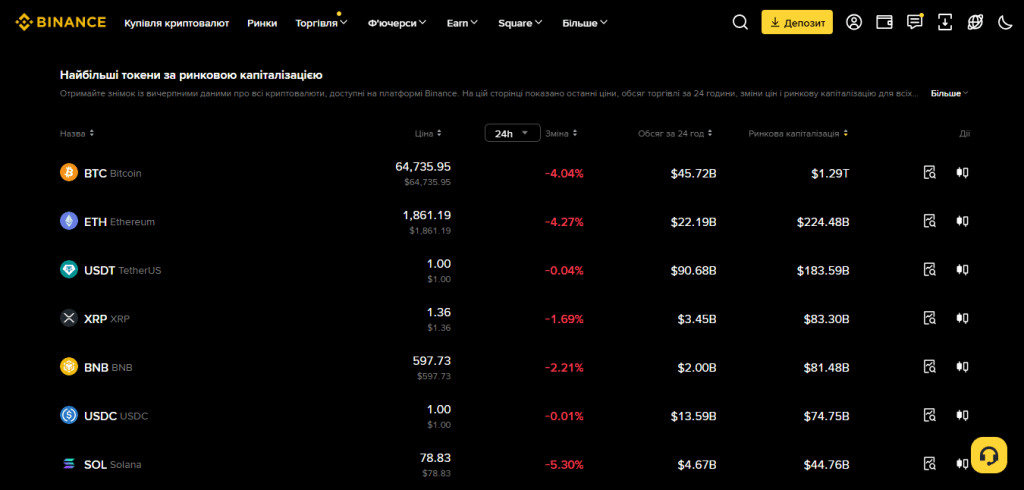This screenshot has width=1024, height=490.
Task: Click BNB price 597.73
Action: point(432,361)
